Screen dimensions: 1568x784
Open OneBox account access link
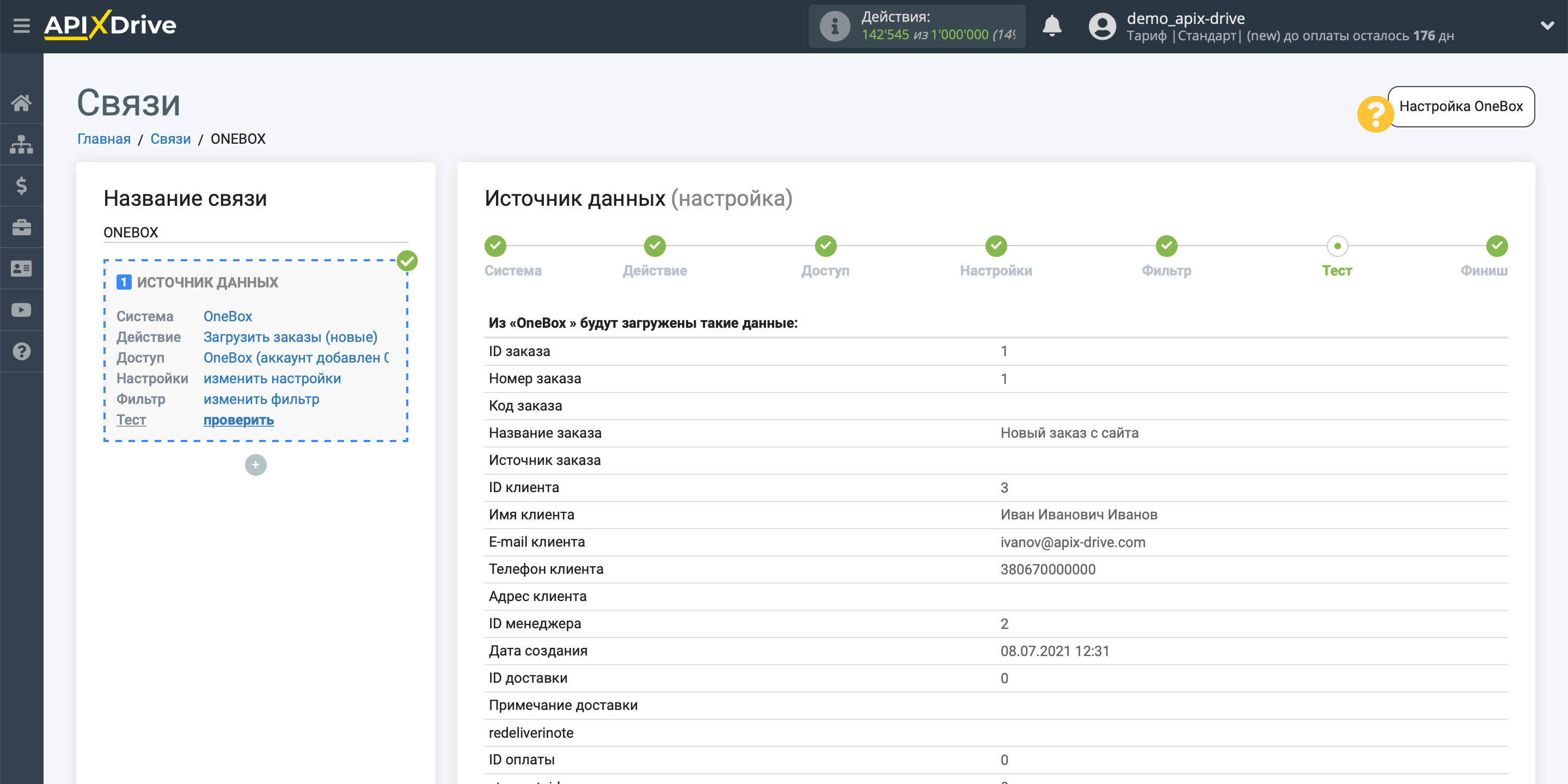coord(296,357)
